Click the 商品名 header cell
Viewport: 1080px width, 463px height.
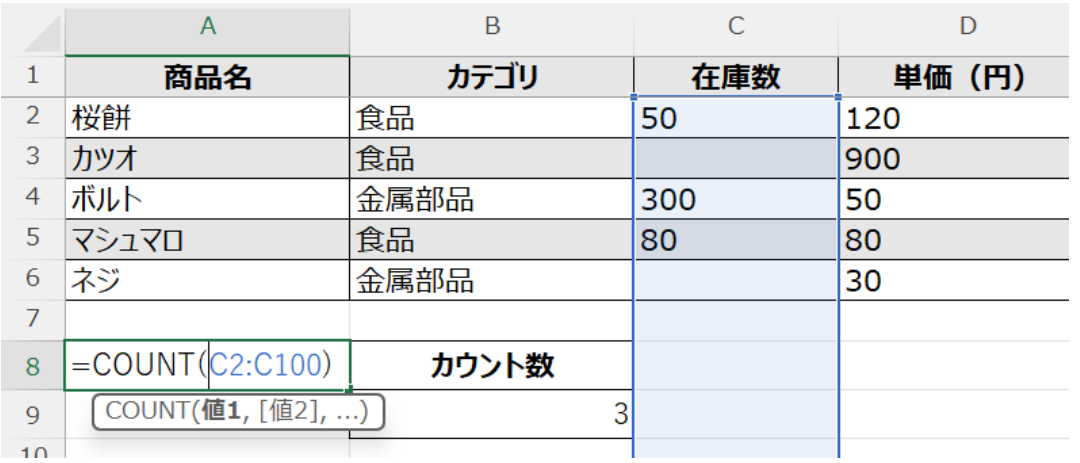pyautogui.click(x=208, y=76)
